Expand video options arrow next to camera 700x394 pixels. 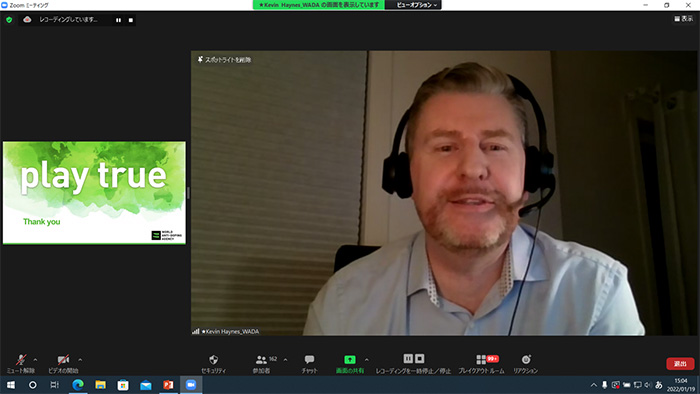pyautogui.click(x=80, y=360)
